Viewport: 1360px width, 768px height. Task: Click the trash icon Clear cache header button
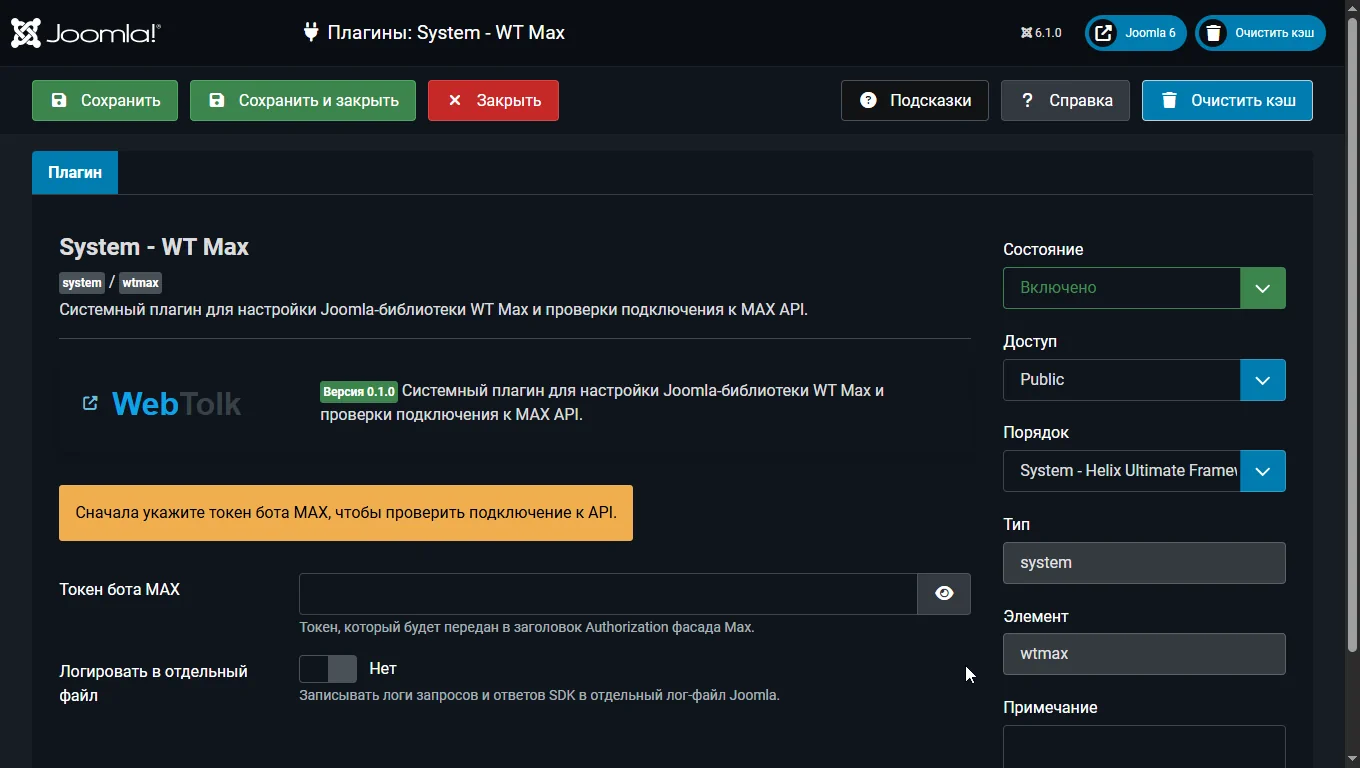tap(1260, 33)
